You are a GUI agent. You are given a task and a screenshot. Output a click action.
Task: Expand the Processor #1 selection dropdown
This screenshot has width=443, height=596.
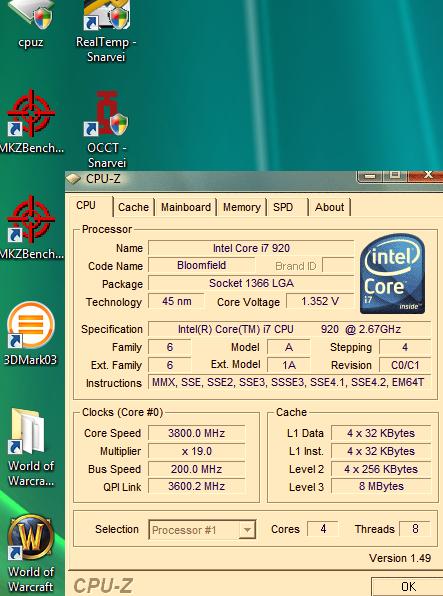(x=247, y=529)
